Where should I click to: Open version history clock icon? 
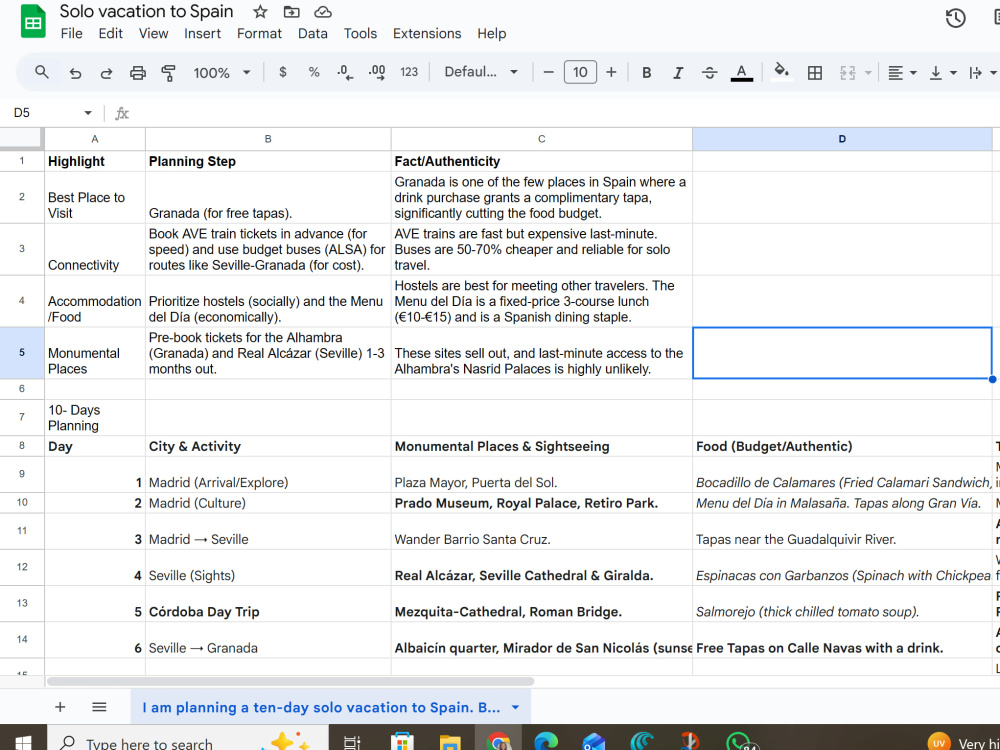955,18
